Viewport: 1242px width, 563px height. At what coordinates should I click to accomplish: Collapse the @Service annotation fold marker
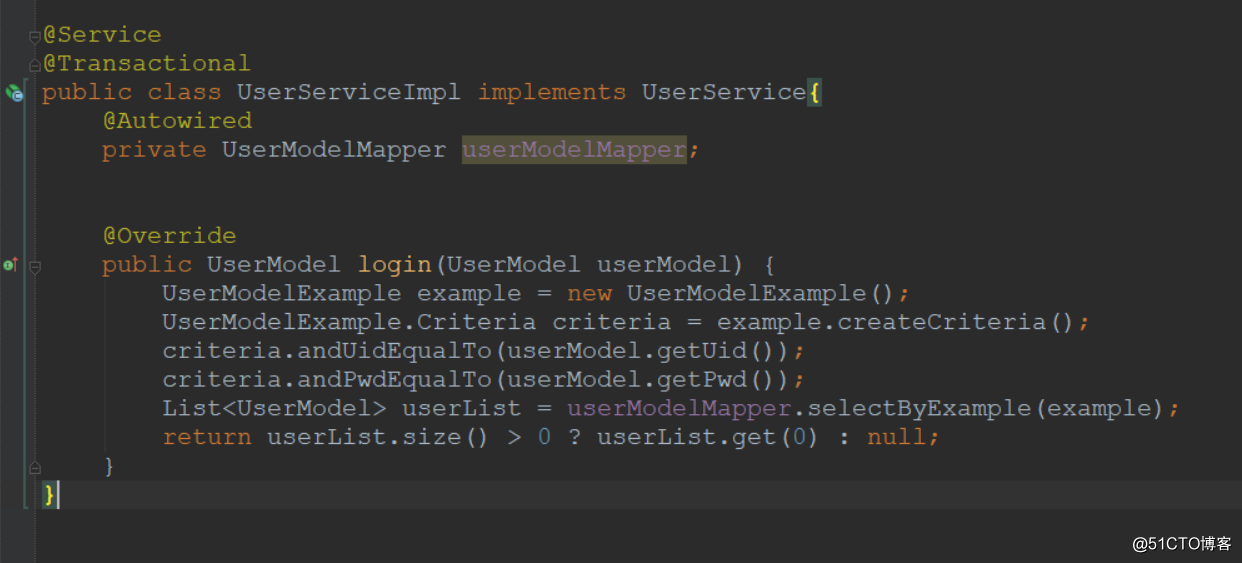[35, 37]
